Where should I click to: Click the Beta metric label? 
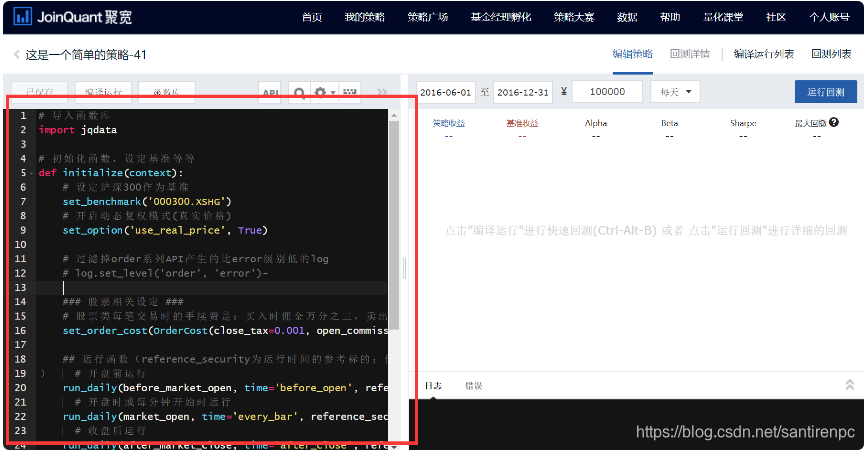[669, 123]
